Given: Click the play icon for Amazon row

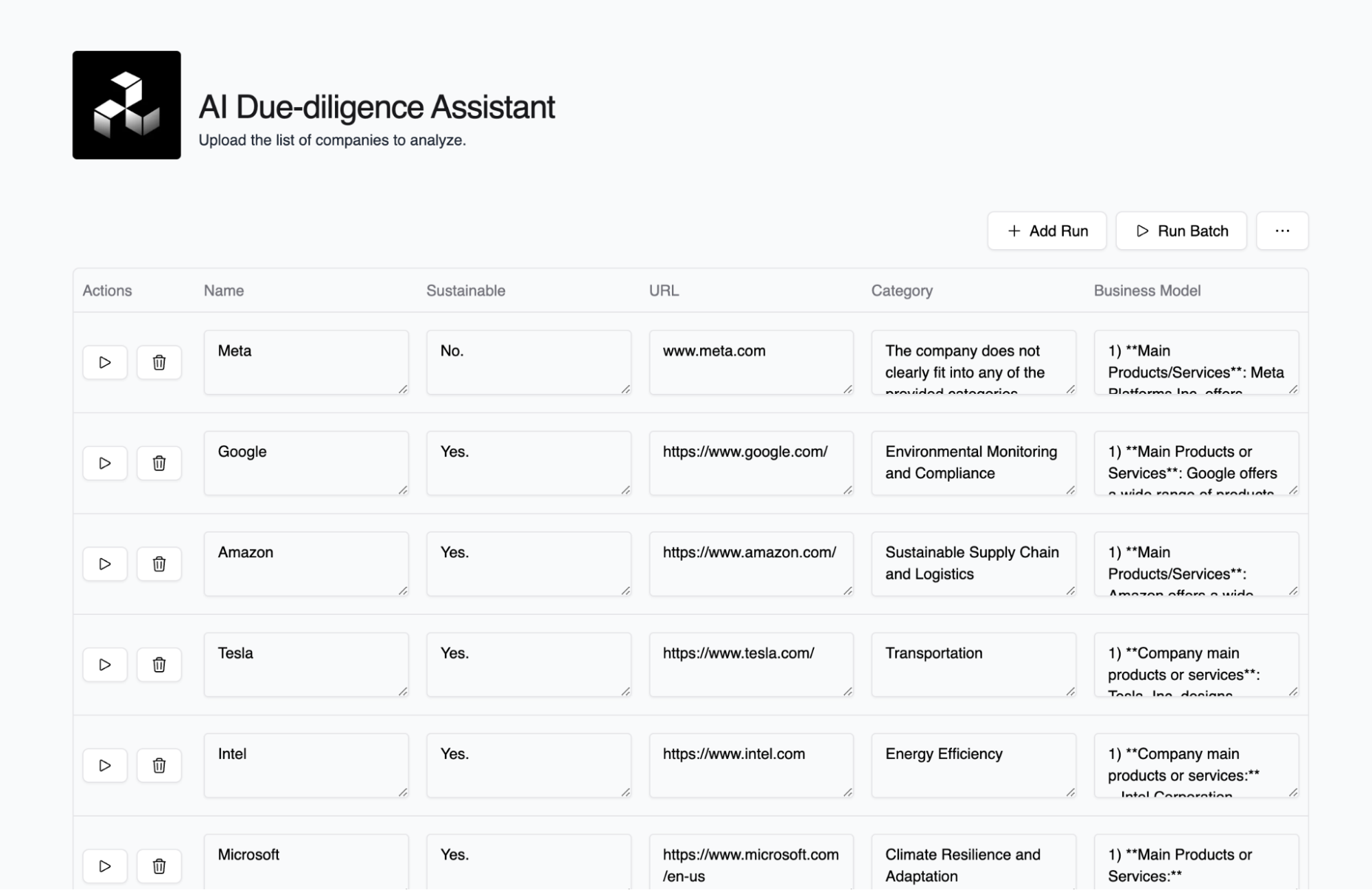Looking at the screenshot, I should (104, 563).
